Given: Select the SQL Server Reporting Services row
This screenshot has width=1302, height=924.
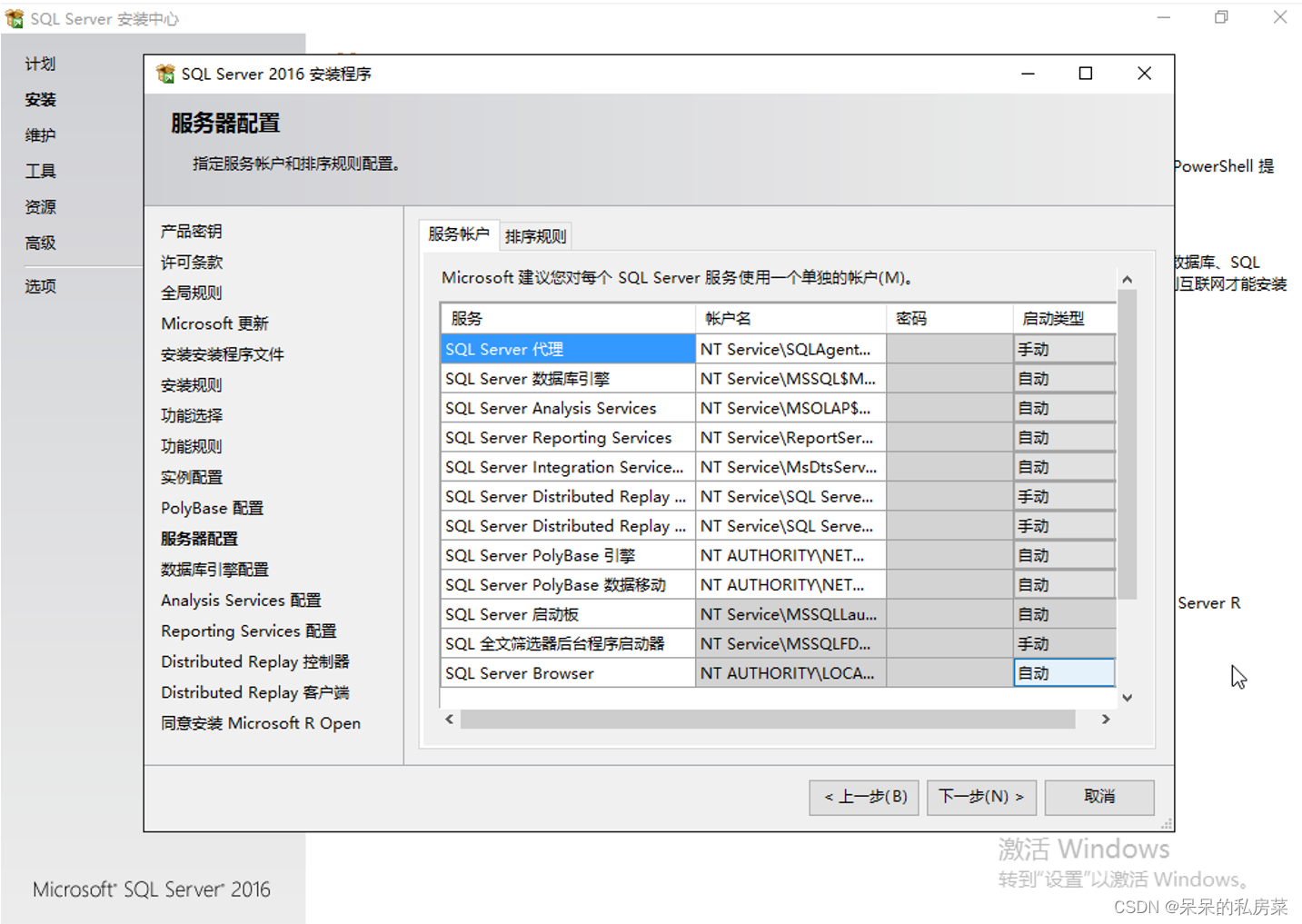Looking at the screenshot, I should (568, 438).
